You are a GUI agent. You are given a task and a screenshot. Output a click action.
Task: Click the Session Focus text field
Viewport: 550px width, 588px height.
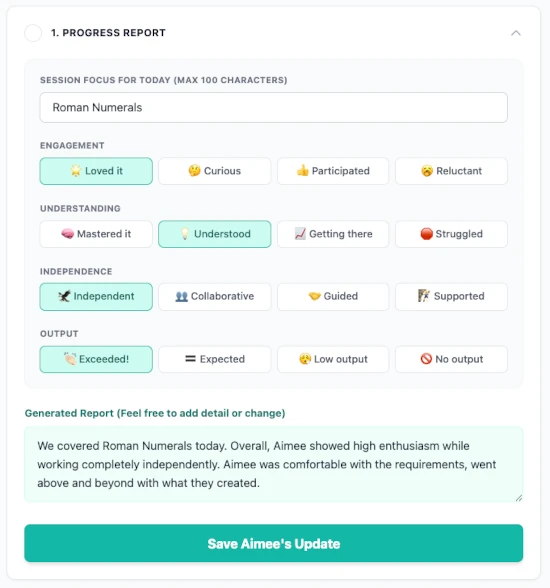click(274, 108)
